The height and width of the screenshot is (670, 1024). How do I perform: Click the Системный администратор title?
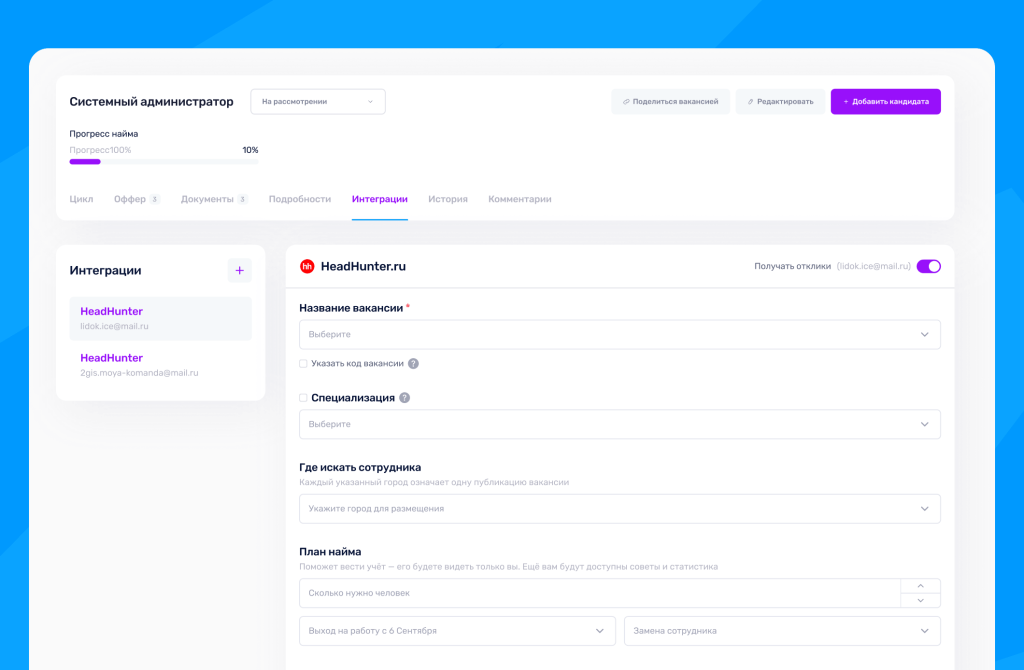point(152,102)
